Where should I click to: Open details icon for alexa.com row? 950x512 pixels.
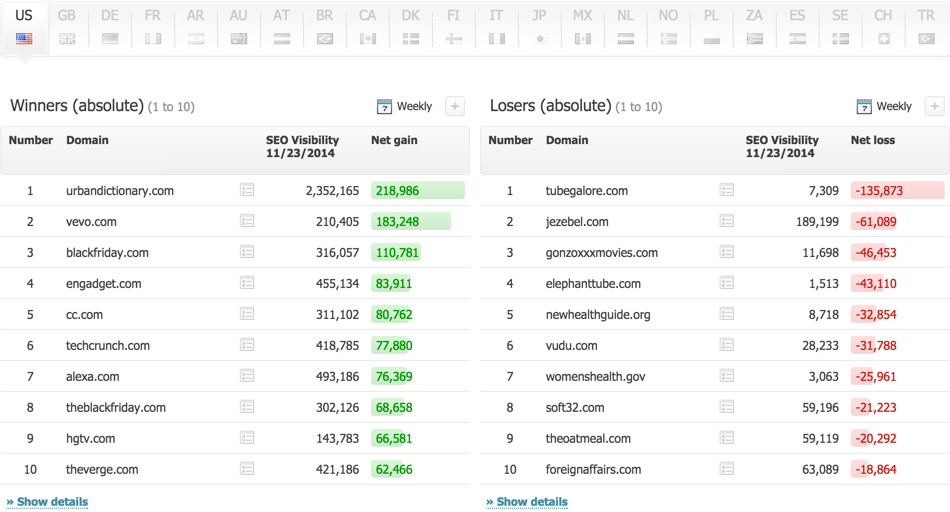[247, 376]
